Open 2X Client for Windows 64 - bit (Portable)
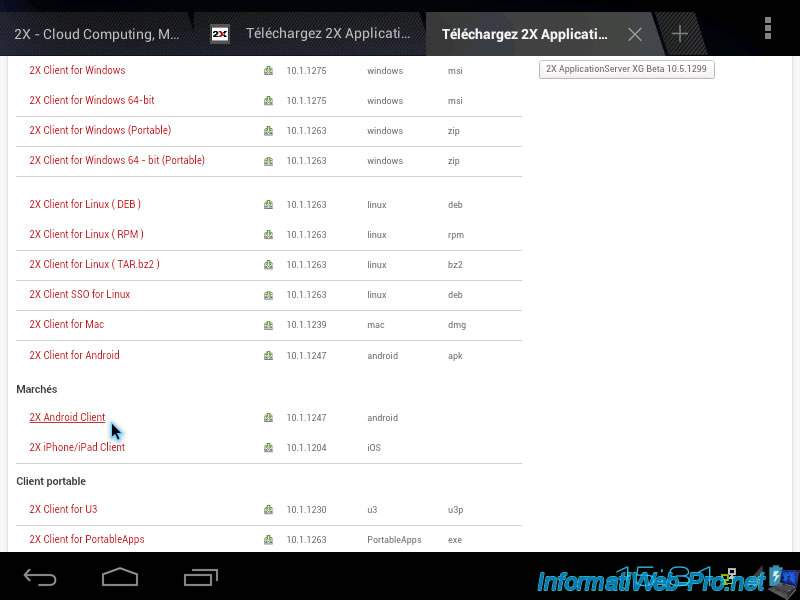 point(117,161)
